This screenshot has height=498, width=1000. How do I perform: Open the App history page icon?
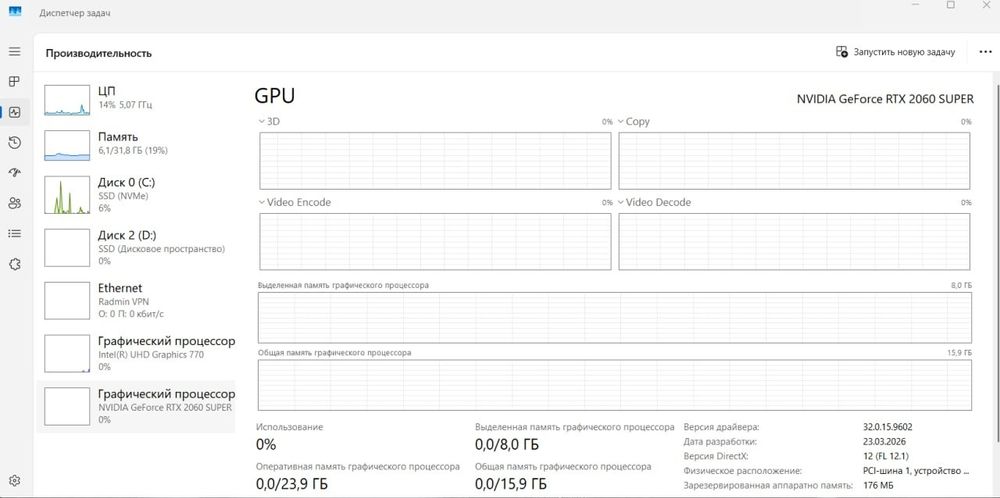point(14,142)
